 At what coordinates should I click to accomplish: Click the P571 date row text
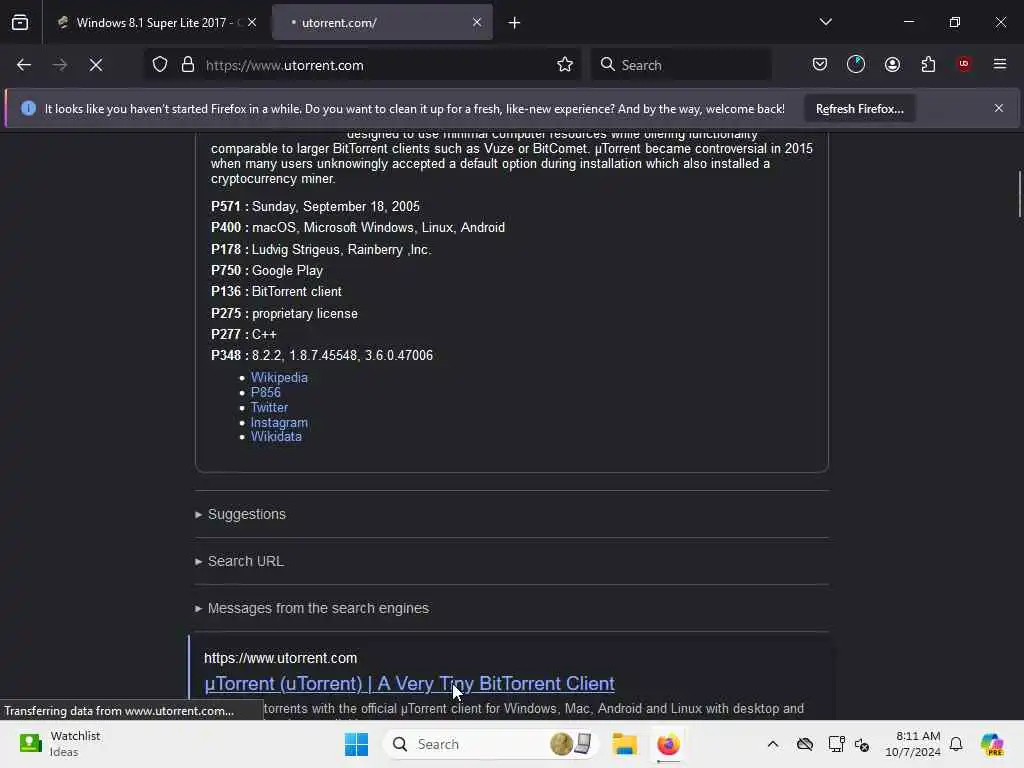click(x=315, y=206)
